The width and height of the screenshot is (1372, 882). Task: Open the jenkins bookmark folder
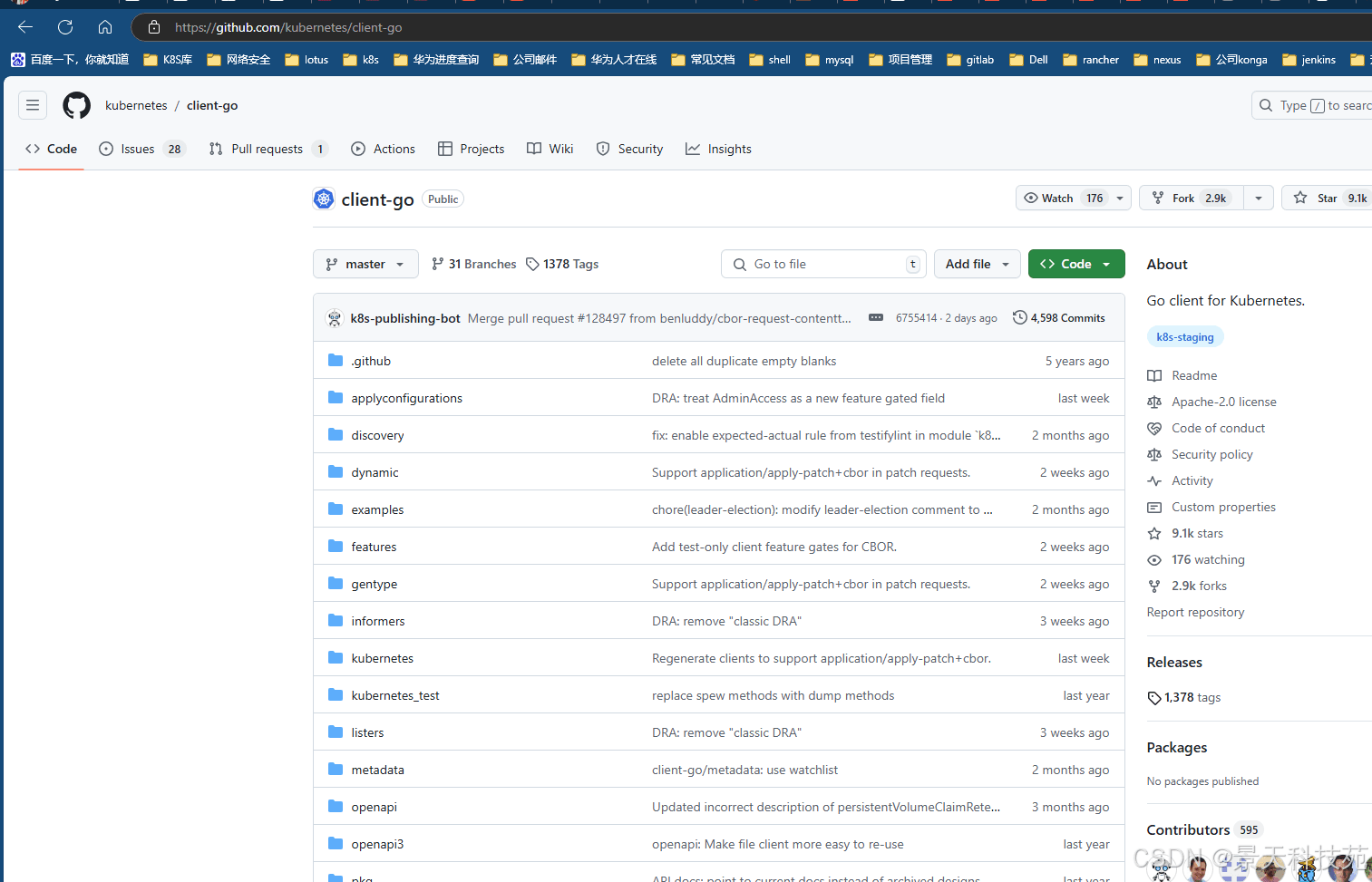(x=1309, y=60)
